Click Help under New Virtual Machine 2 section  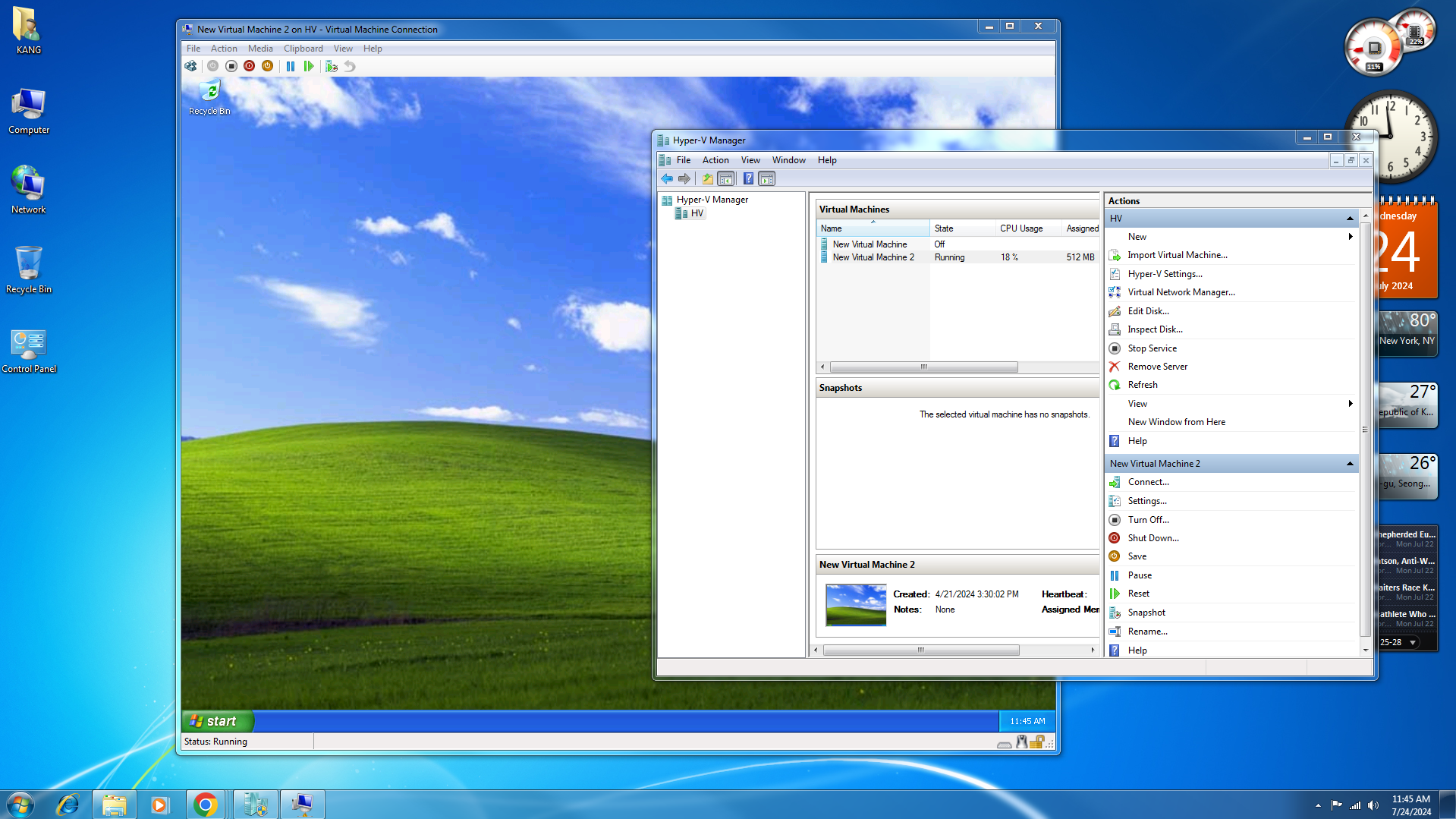[x=1137, y=650]
